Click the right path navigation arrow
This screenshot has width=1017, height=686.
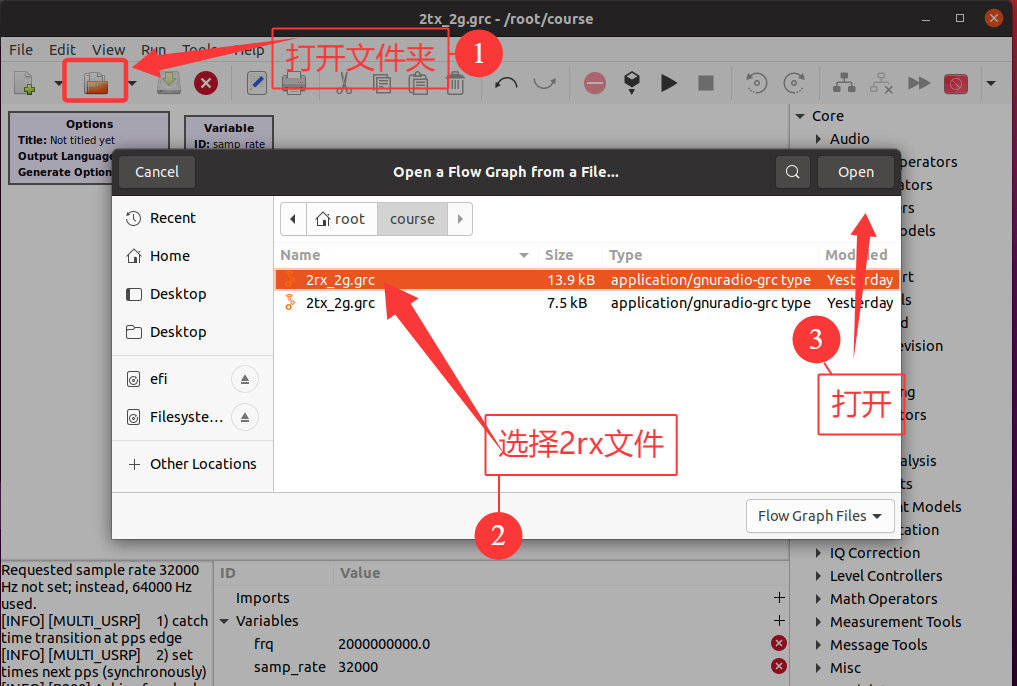[460, 219]
